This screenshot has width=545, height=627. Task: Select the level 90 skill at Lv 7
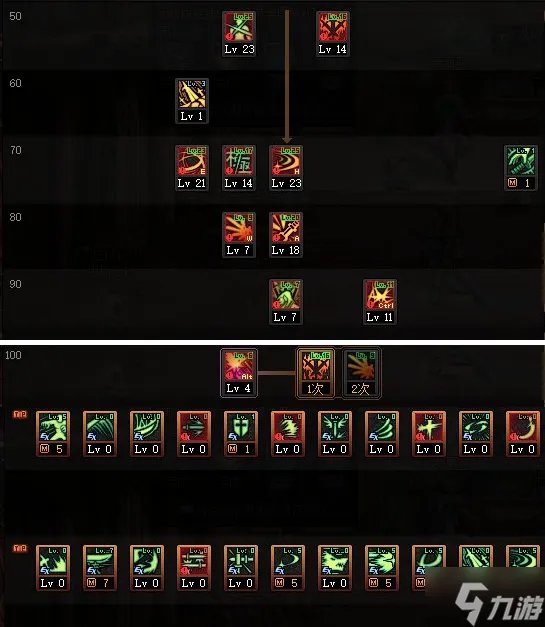286,302
